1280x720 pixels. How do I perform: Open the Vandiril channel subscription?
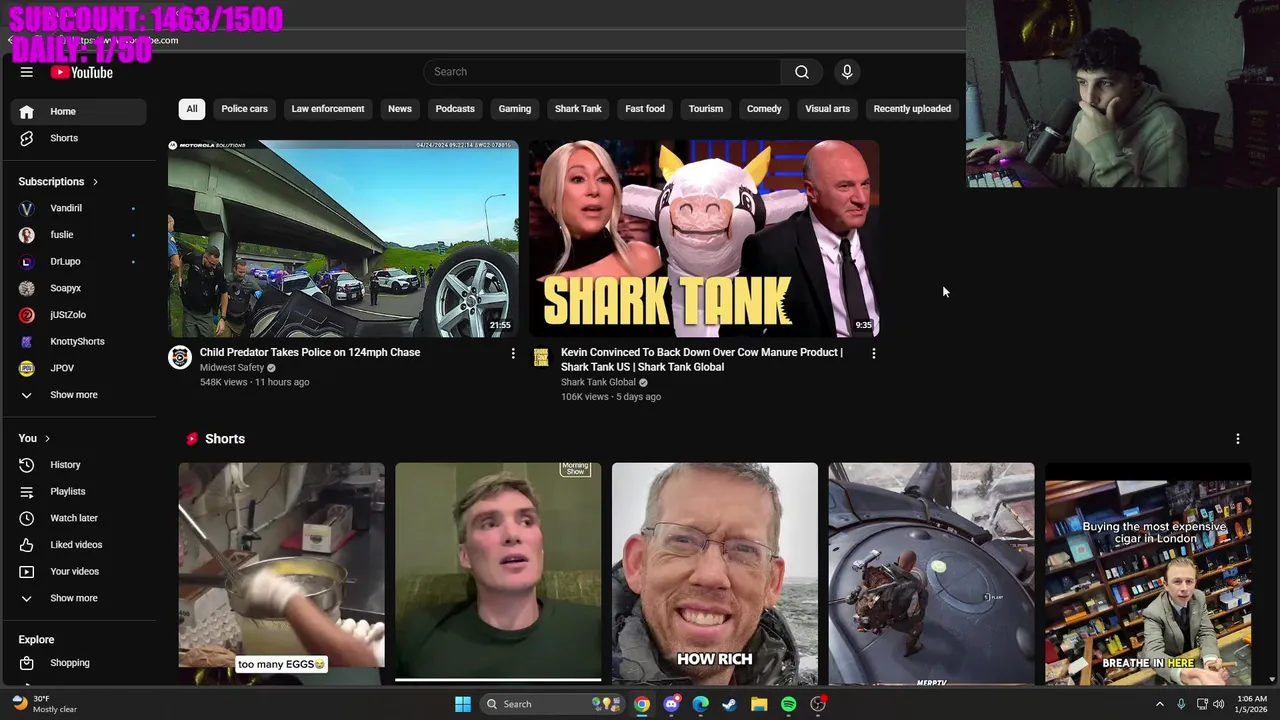78,208
